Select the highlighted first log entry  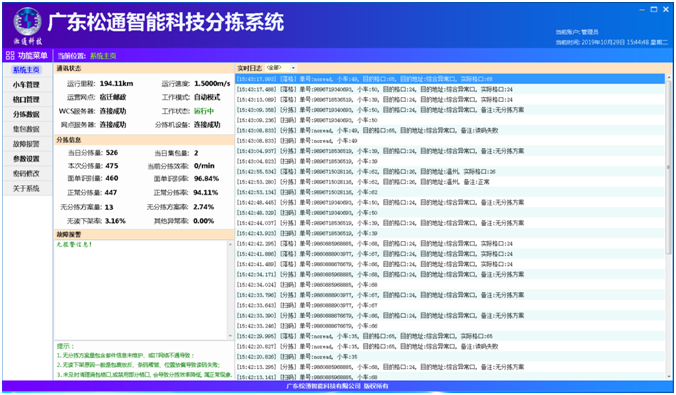tap(450, 79)
